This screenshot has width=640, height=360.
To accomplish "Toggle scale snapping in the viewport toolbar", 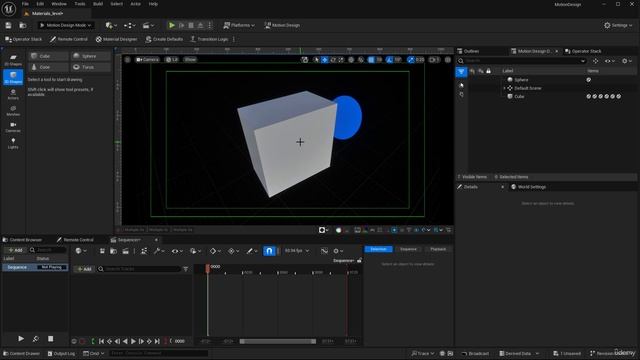I will [411, 60].
